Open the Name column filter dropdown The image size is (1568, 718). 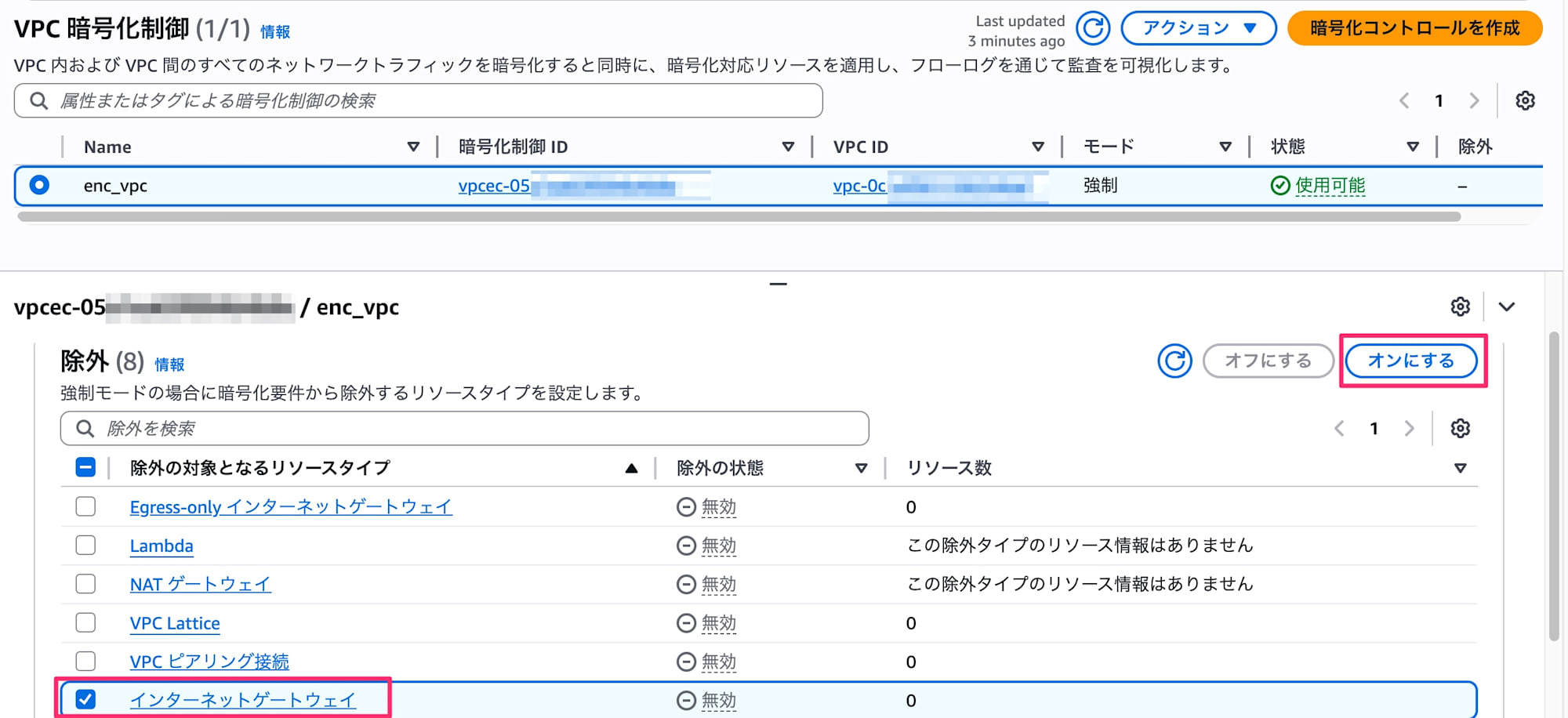coord(413,147)
